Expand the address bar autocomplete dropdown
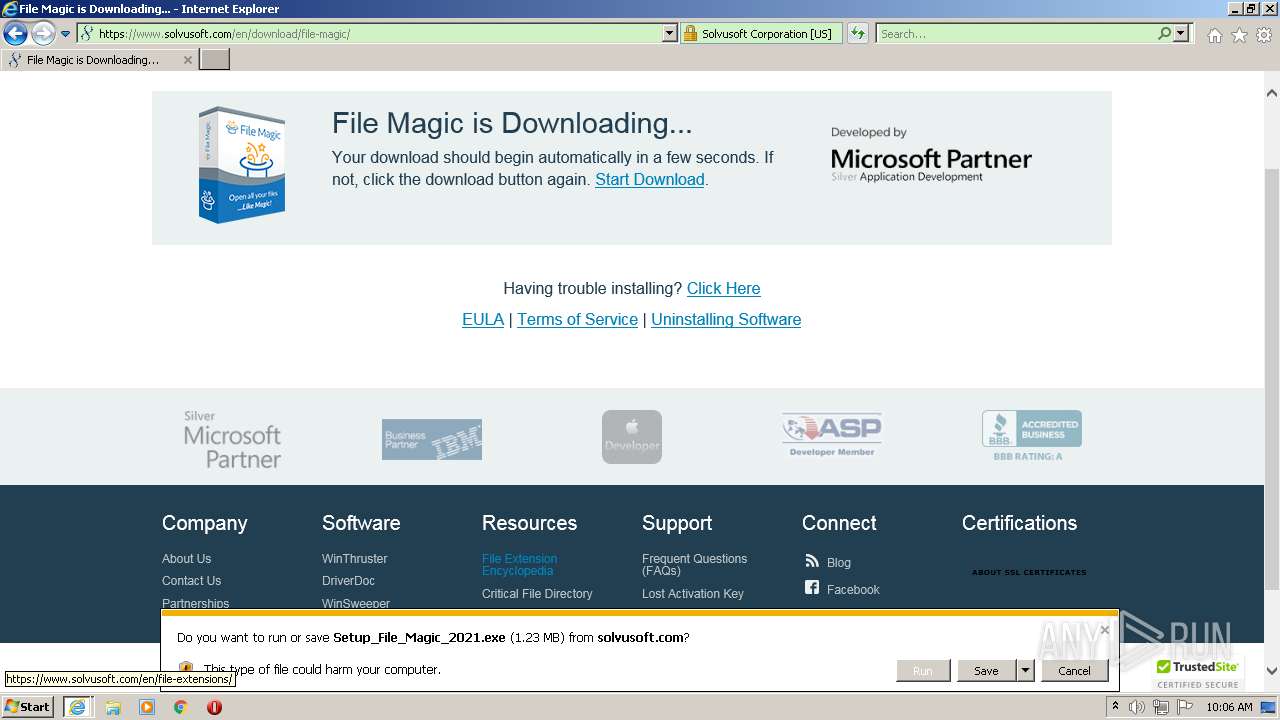This screenshot has width=1280, height=720. pos(670,33)
